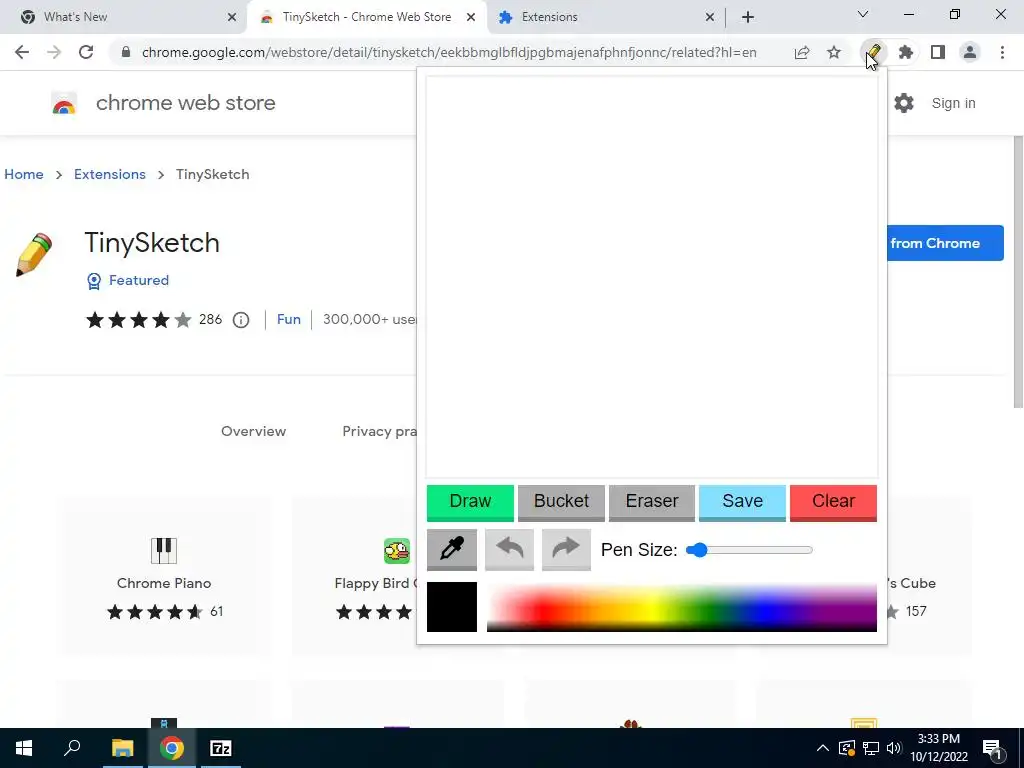
Task: Bookmark this page with the star
Action: click(834, 52)
